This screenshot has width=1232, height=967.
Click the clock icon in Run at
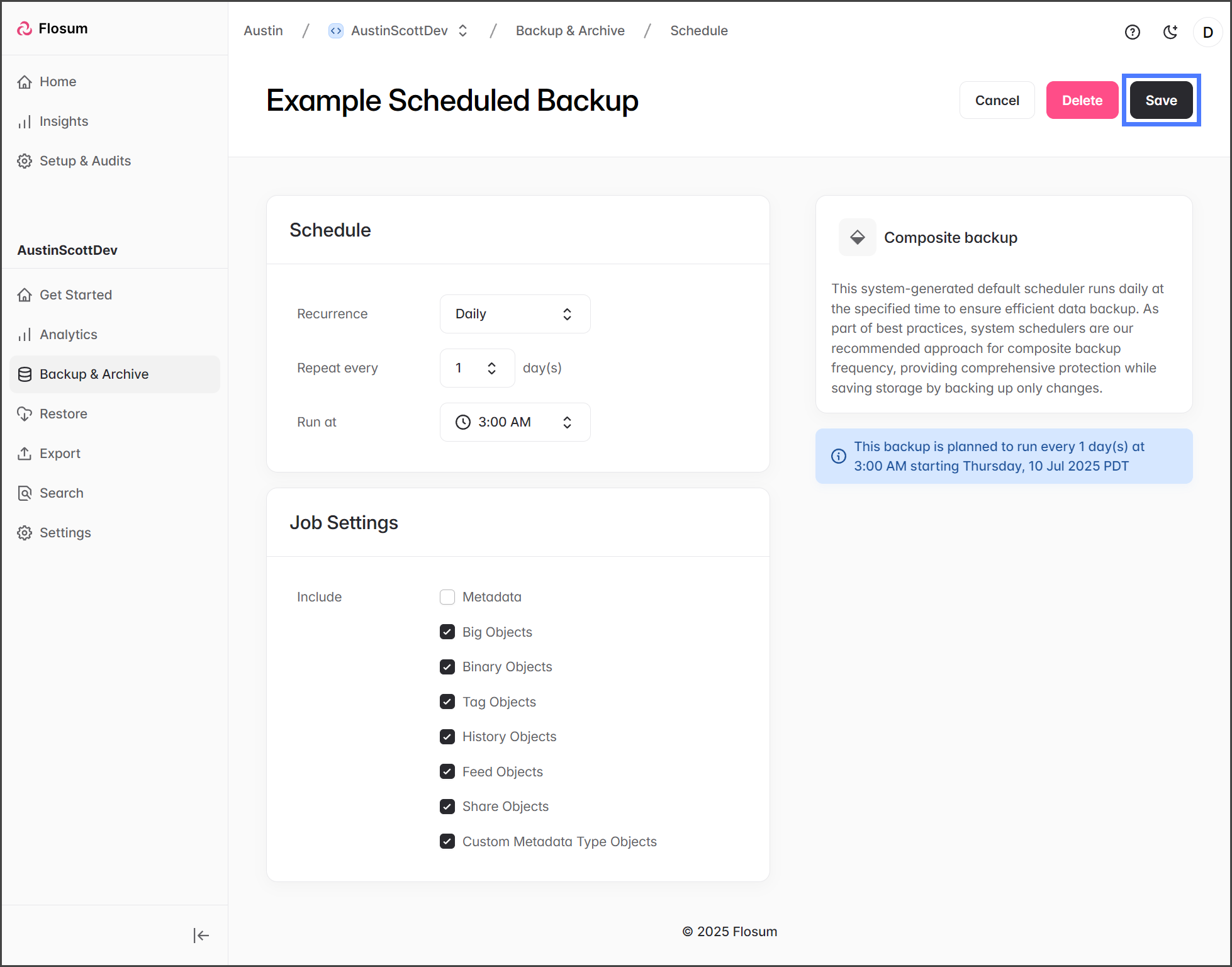point(463,422)
